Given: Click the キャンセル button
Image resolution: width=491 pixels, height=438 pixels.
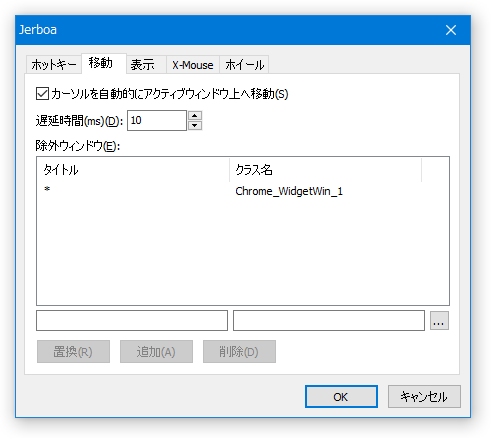Looking at the screenshot, I should (424, 397).
